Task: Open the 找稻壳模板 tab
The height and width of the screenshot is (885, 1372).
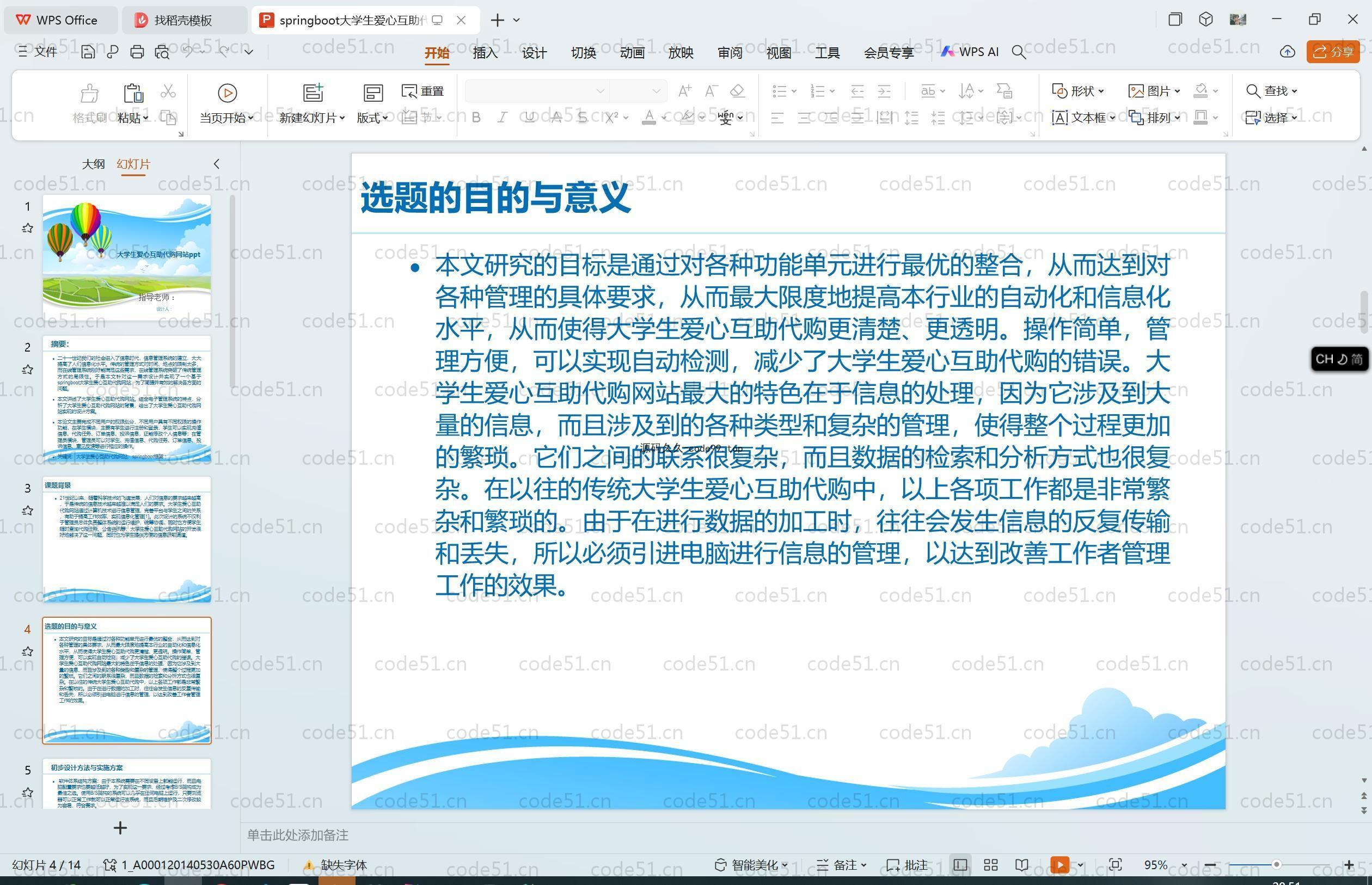Action: coord(184,20)
